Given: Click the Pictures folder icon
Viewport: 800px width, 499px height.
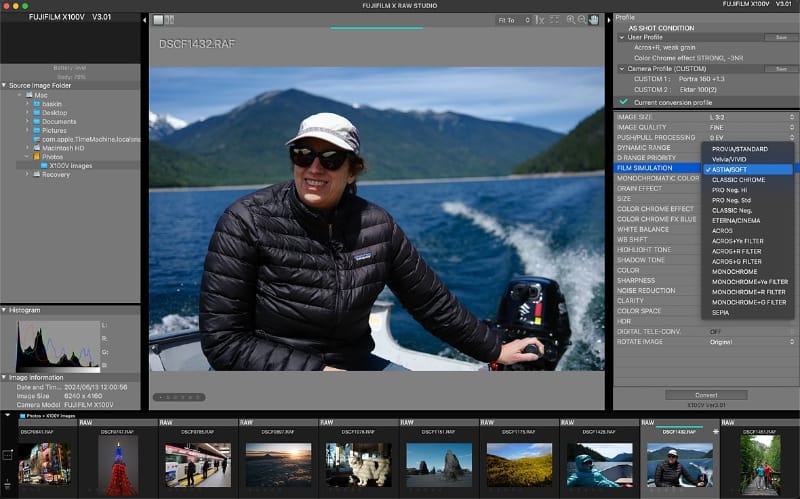Looking at the screenshot, I should (37, 131).
